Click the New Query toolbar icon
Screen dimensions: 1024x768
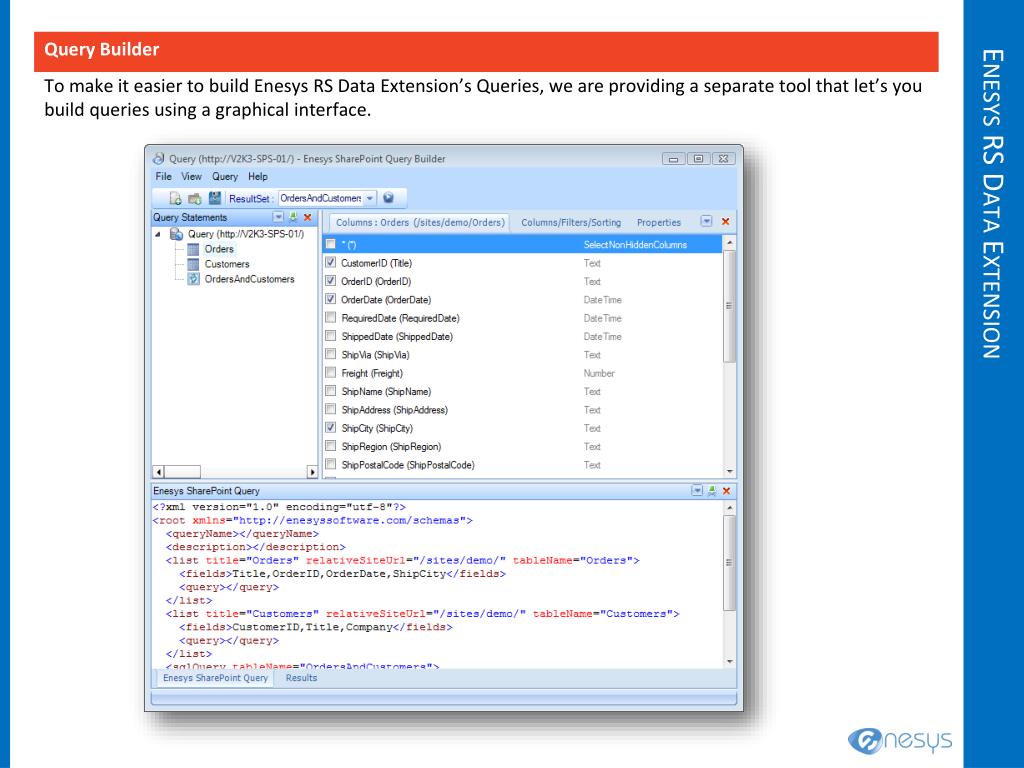click(175, 198)
